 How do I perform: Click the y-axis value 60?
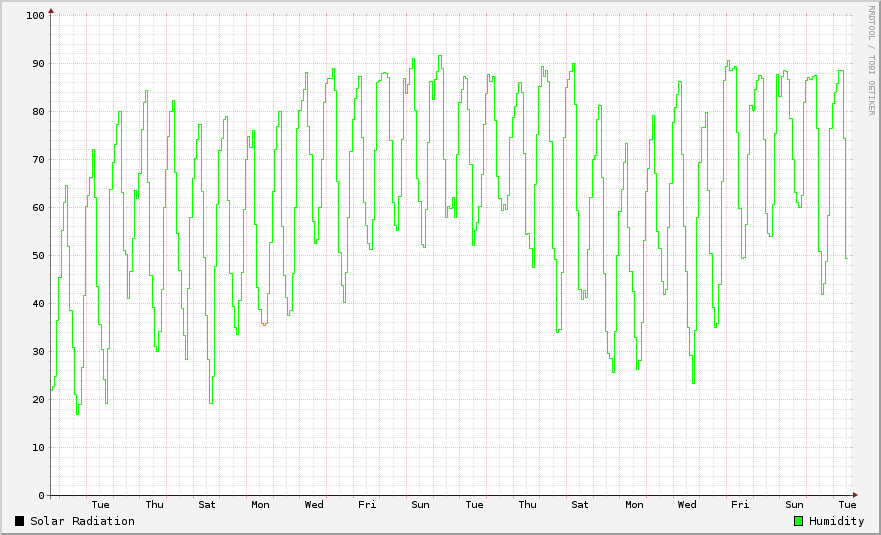[38, 207]
